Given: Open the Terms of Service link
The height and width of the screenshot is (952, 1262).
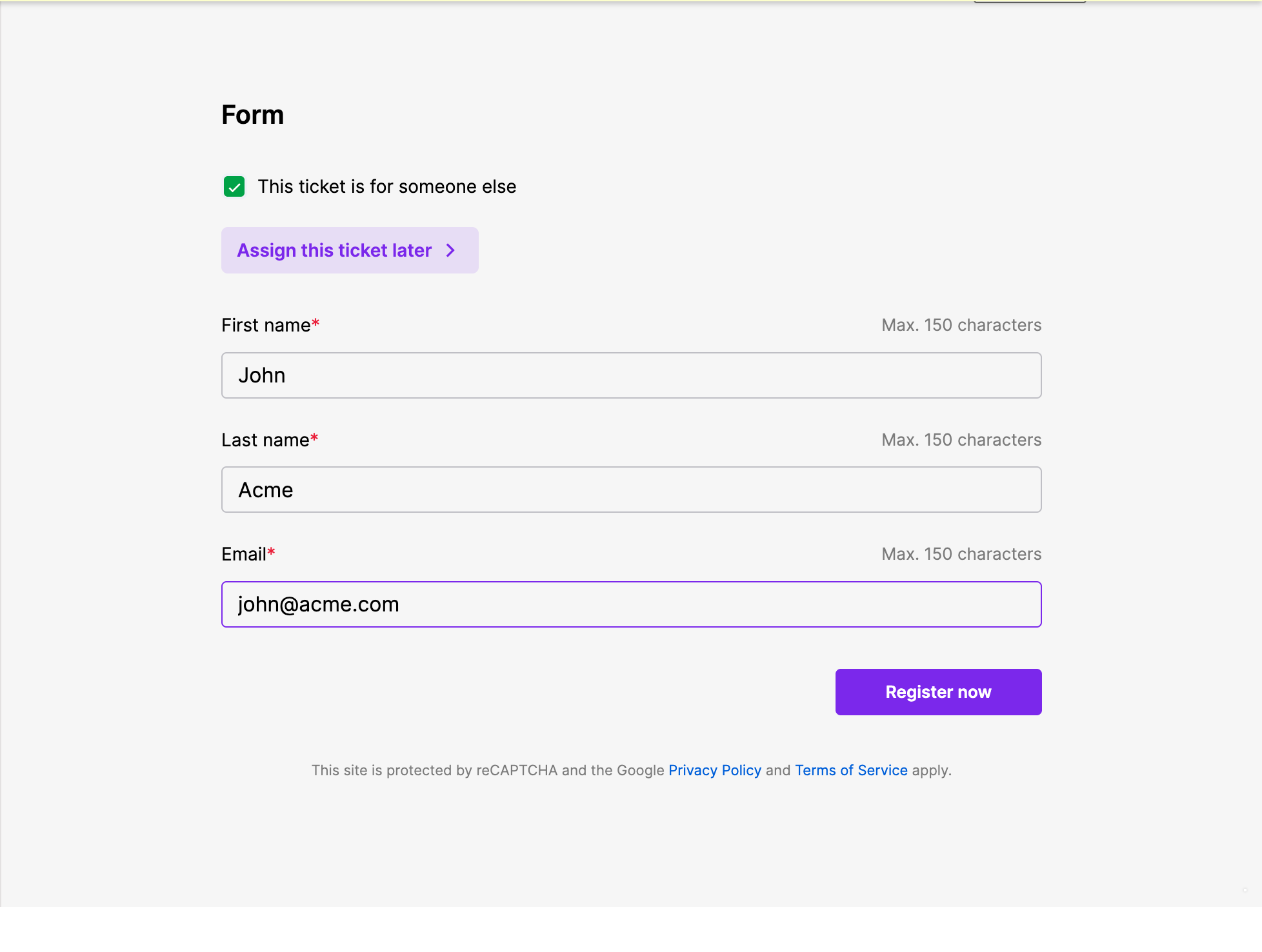Looking at the screenshot, I should (851, 770).
